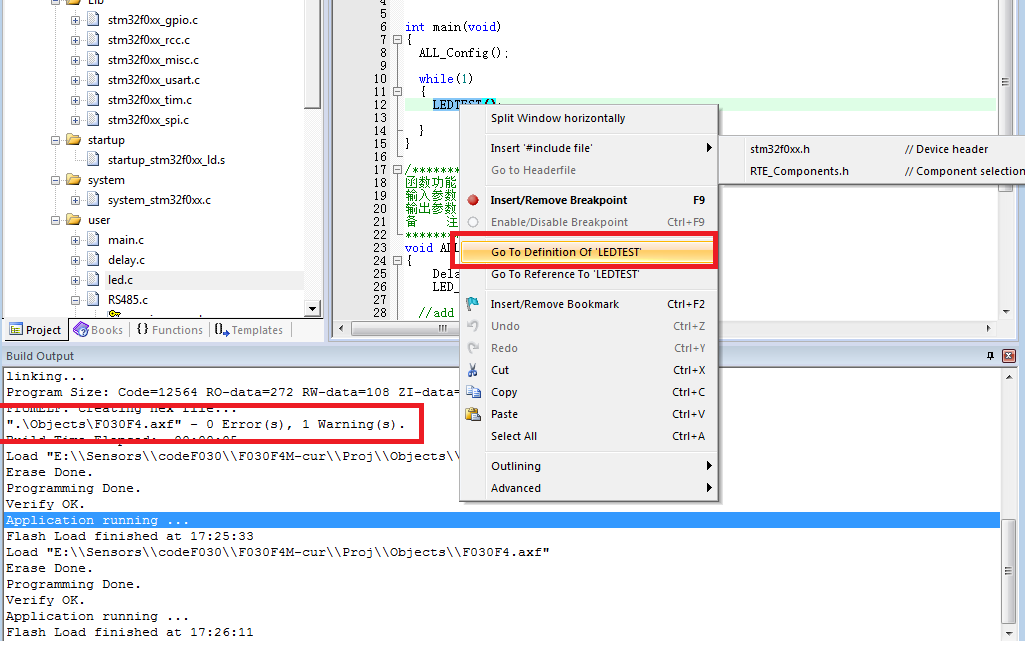The height and width of the screenshot is (647, 1025).
Task: Click the file icon of delay.c
Action: point(93,259)
